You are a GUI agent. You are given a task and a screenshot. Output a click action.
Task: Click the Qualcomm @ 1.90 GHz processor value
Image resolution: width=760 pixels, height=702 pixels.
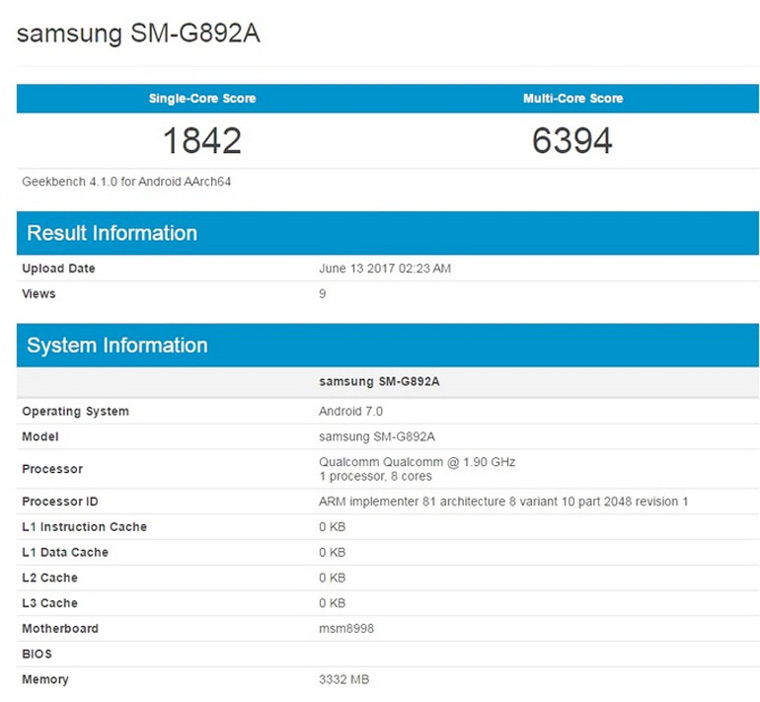click(x=417, y=462)
